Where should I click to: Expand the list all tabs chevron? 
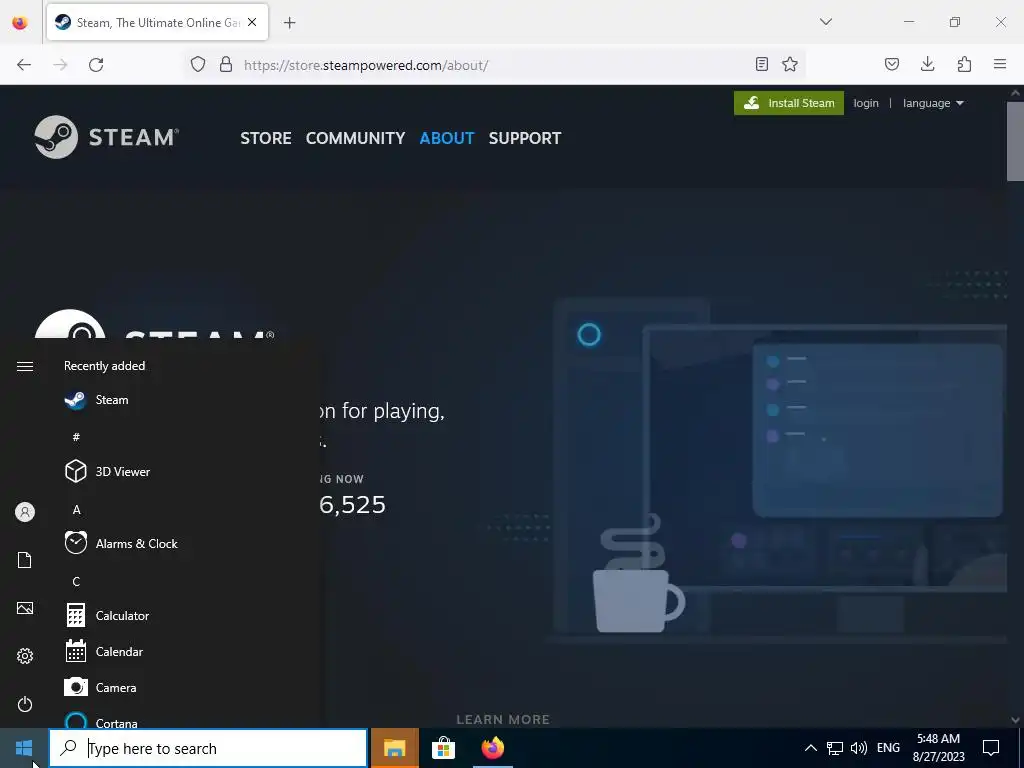pyautogui.click(x=826, y=22)
